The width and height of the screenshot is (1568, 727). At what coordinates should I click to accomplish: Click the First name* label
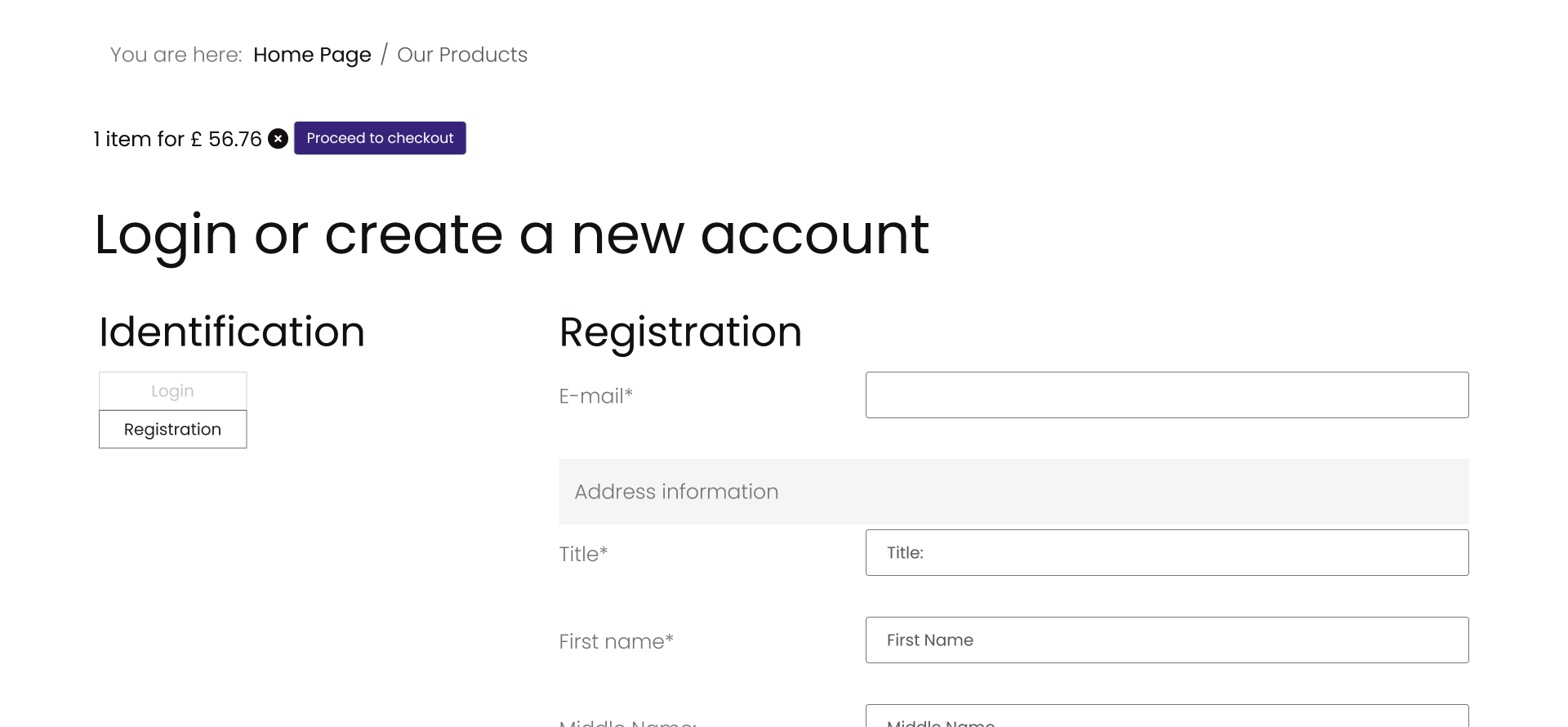[x=616, y=641]
